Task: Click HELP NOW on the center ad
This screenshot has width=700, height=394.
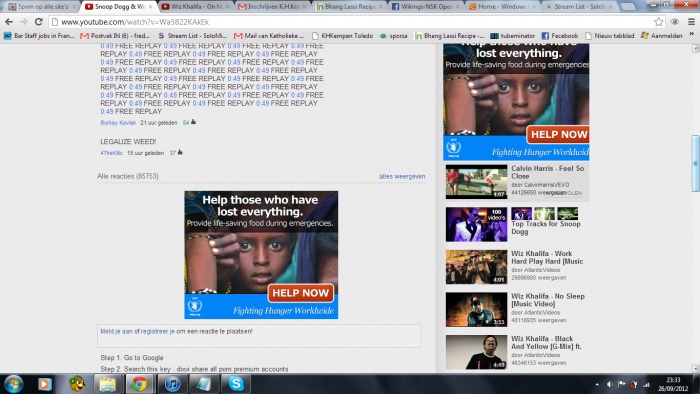Action: (x=300, y=293)
